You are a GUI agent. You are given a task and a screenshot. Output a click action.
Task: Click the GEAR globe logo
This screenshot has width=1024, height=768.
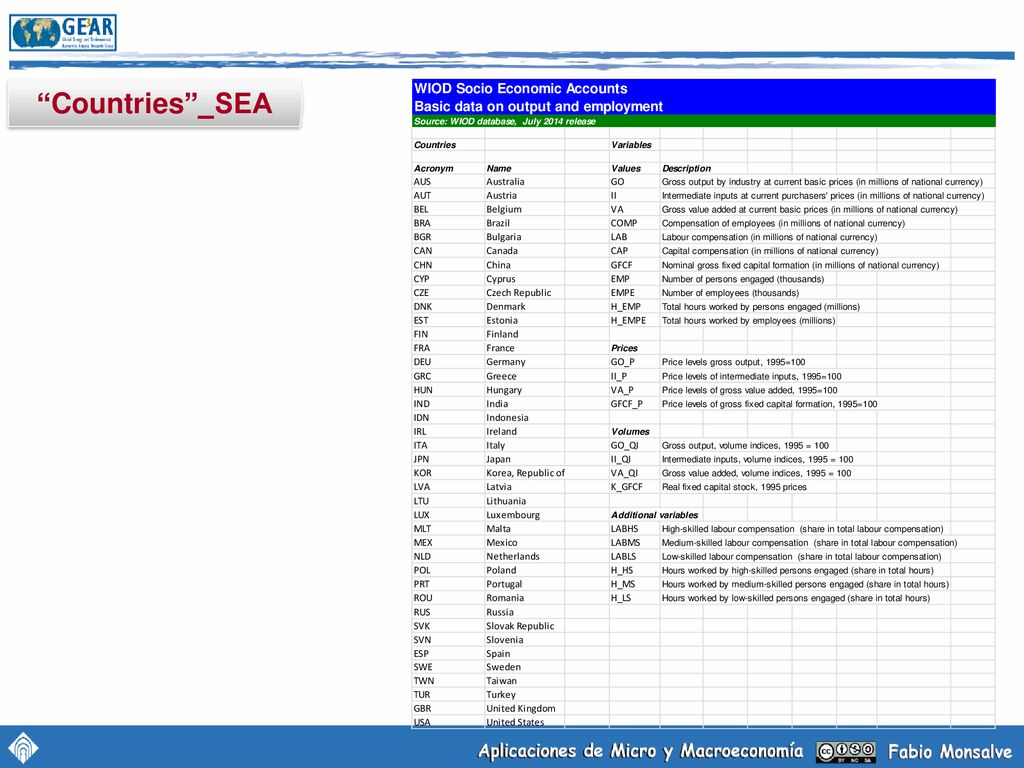[63, 33]
